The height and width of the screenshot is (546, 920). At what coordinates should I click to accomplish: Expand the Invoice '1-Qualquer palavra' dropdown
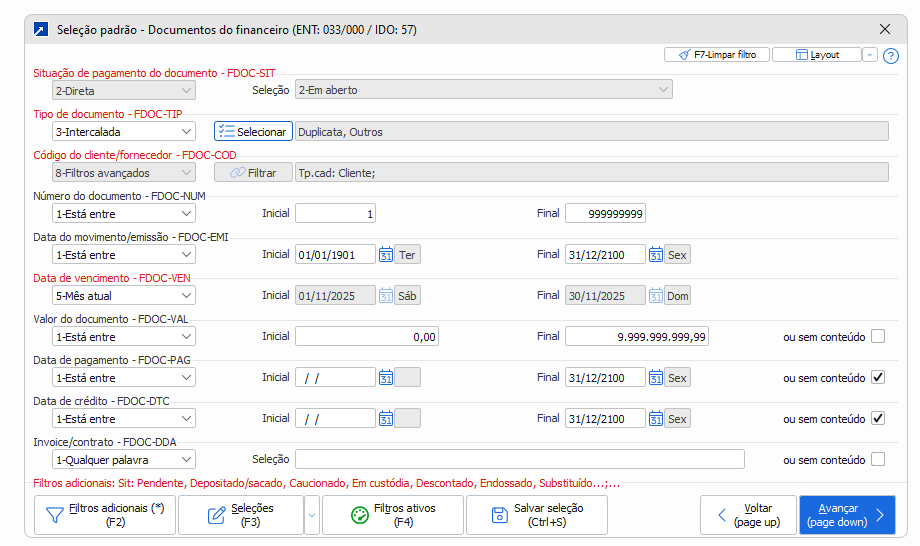(124, 460)
